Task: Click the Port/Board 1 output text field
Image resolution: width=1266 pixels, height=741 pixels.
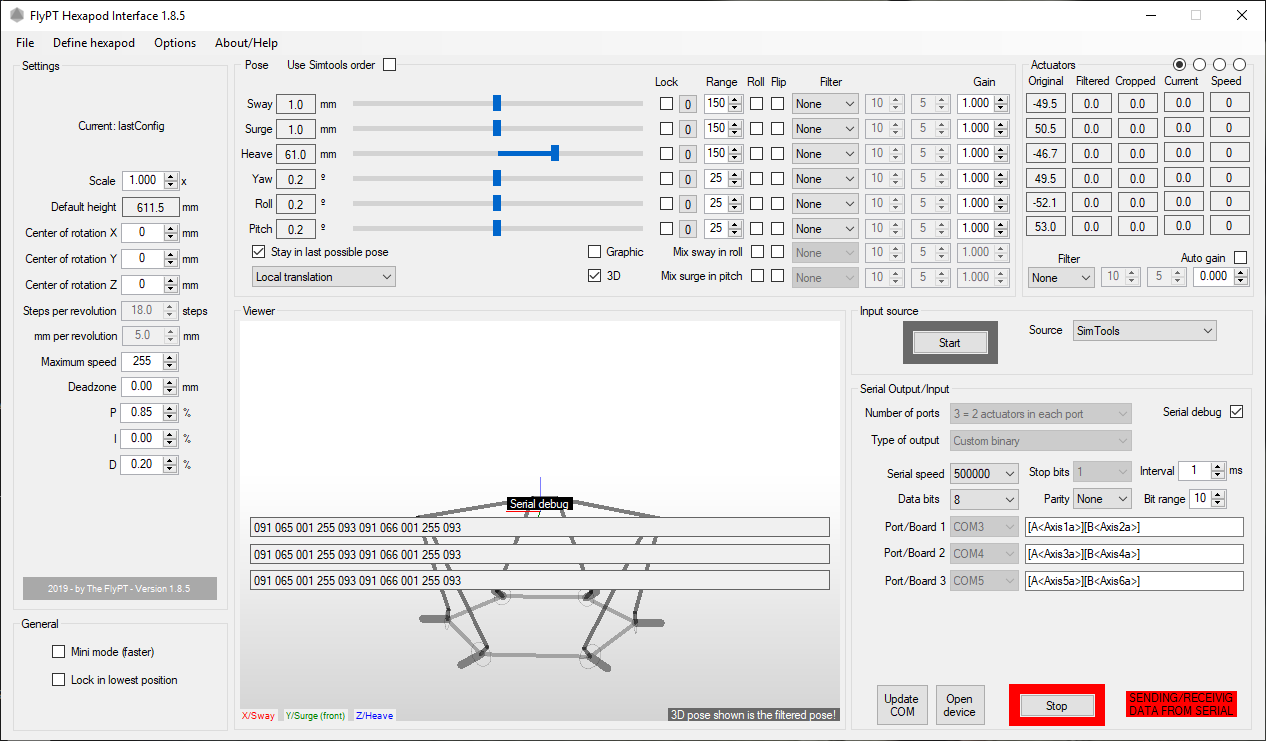Action: click(x=1133, y=527)
